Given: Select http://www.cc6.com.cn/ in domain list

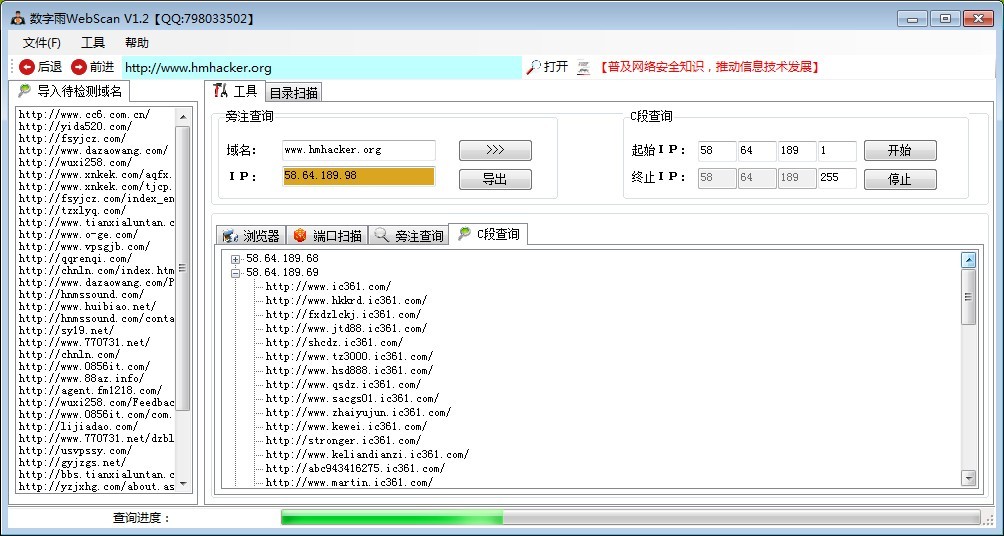Looking at the screenshot, I should [x=85, y=115].
